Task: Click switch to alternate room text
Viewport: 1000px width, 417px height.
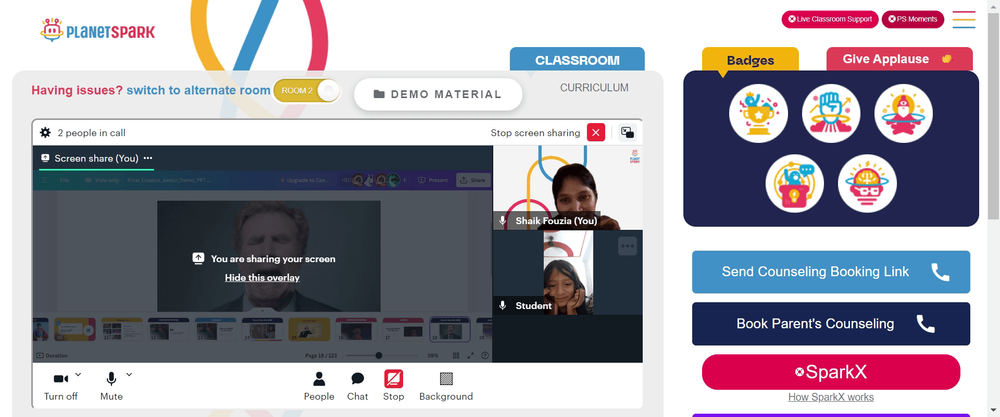Action: coord(198,91)
